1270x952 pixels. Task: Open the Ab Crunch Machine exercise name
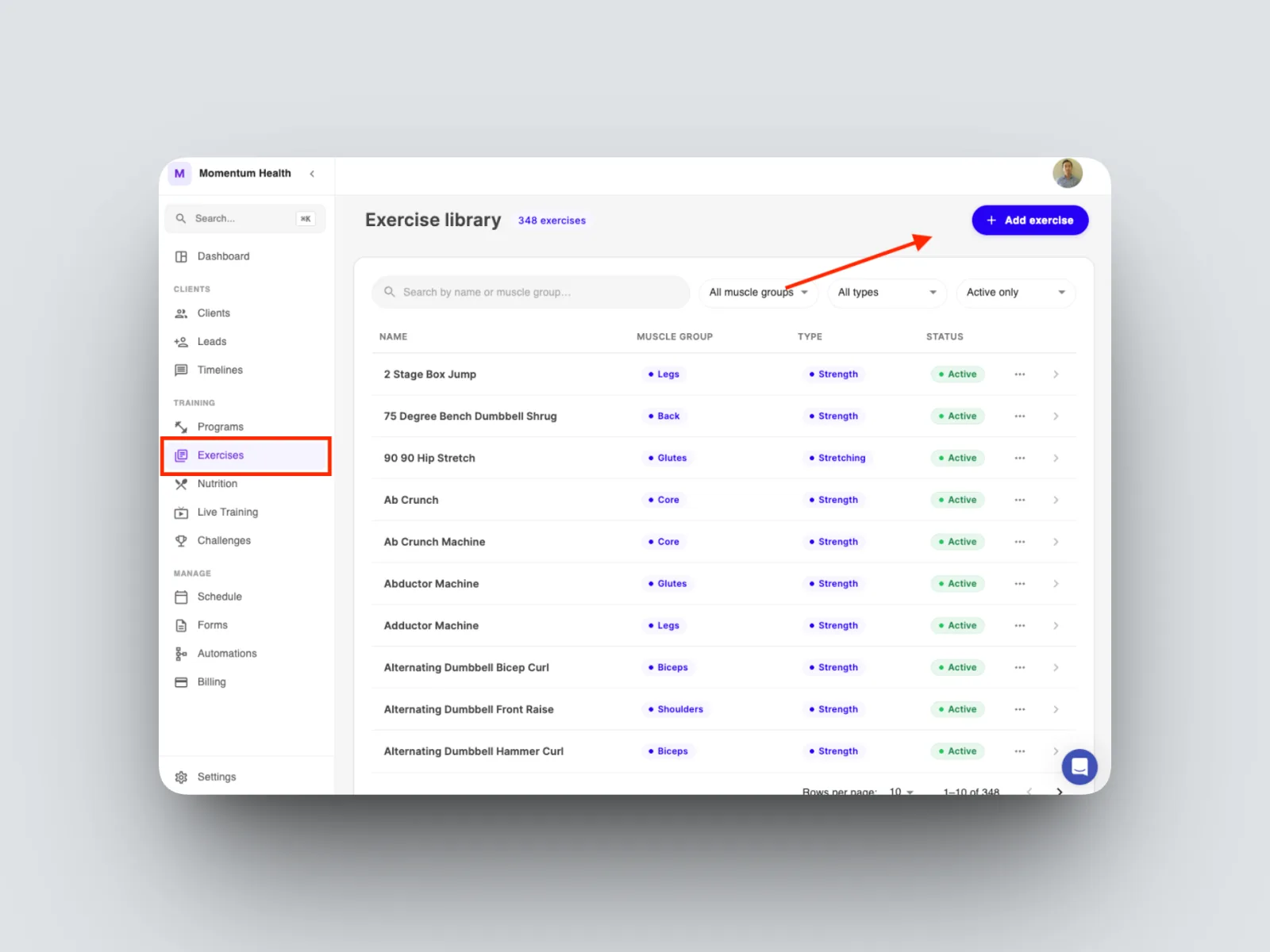434,542
